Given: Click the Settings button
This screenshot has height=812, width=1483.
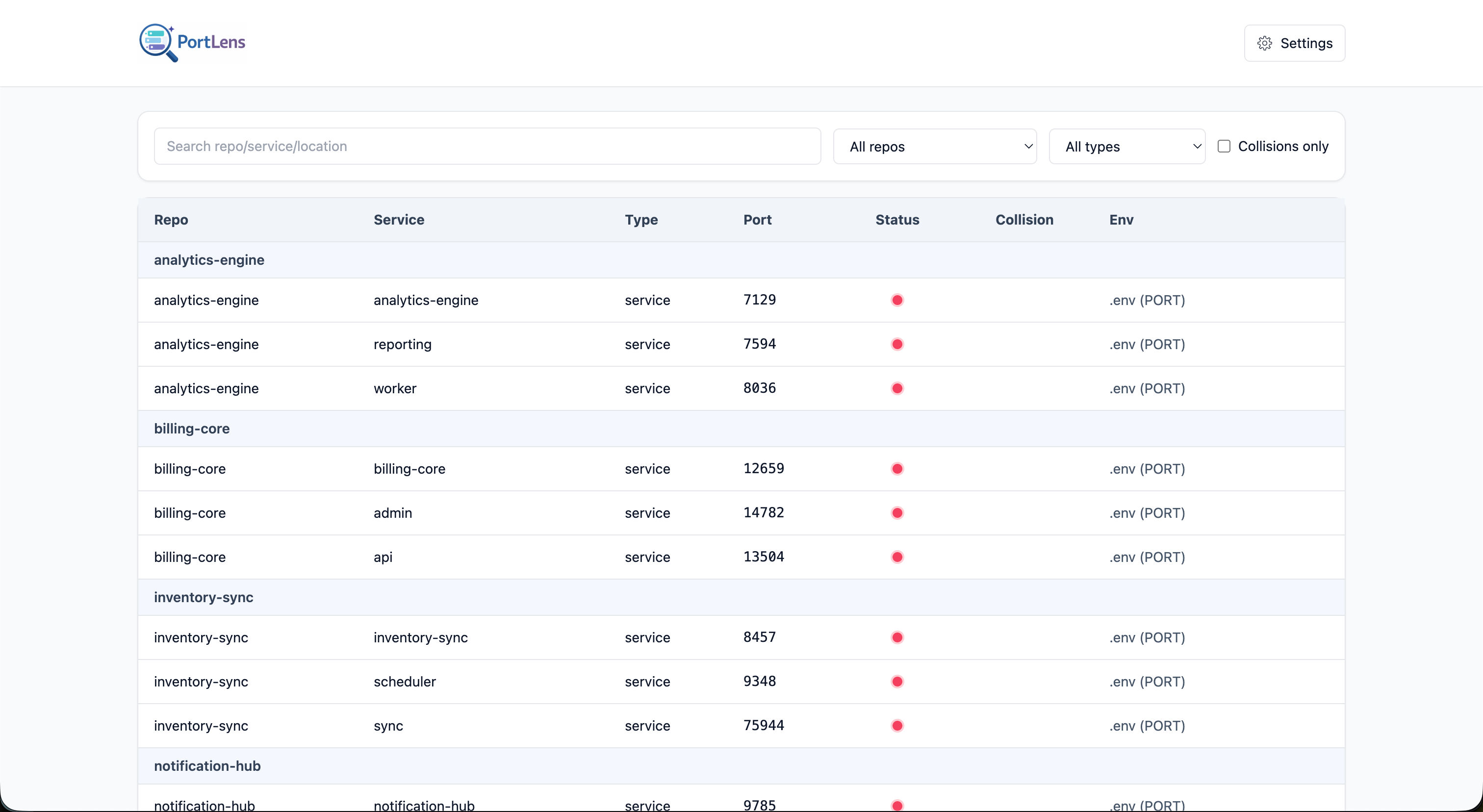Looking at the screenshot, I should pos(1294,43).
